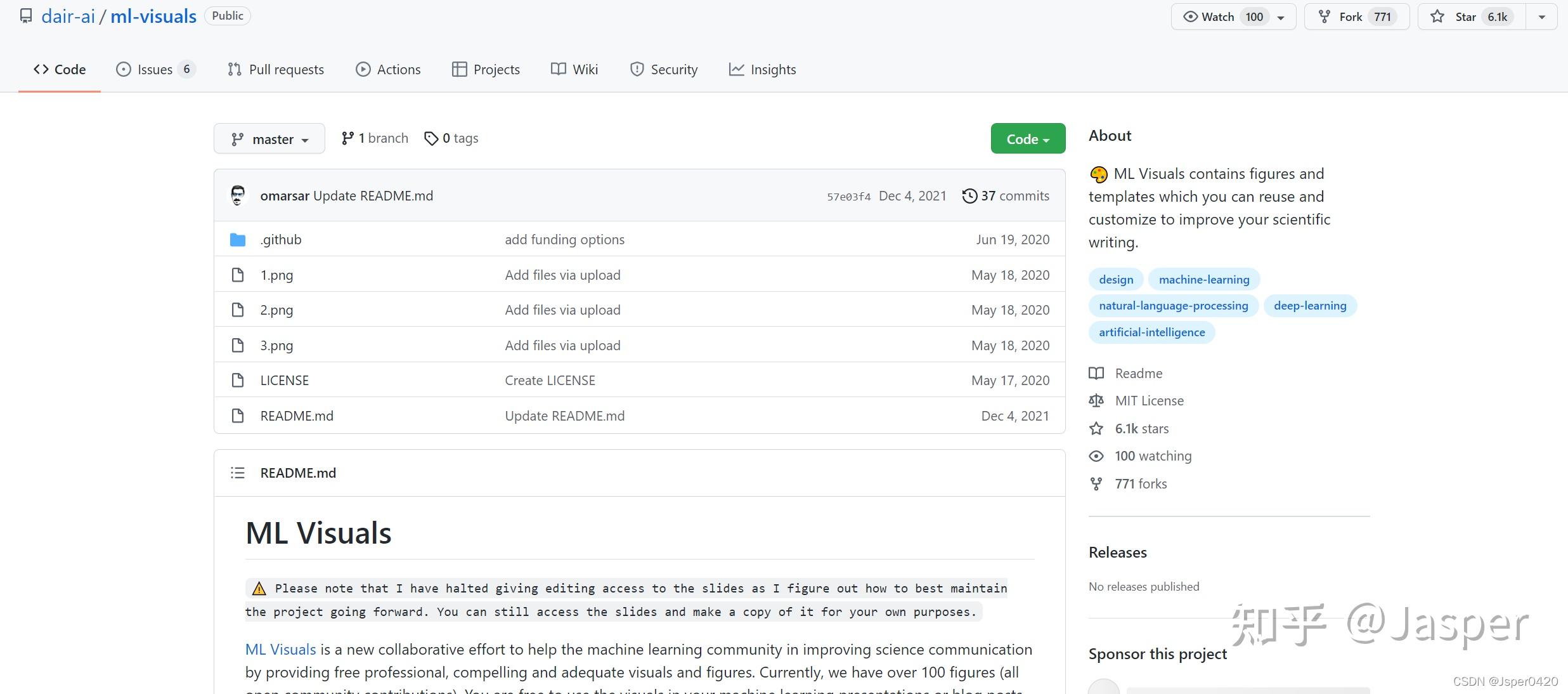Screen dimensions: 1568x694
Task: Select the machine-learning topic tag
Action: pos(1203,280)
